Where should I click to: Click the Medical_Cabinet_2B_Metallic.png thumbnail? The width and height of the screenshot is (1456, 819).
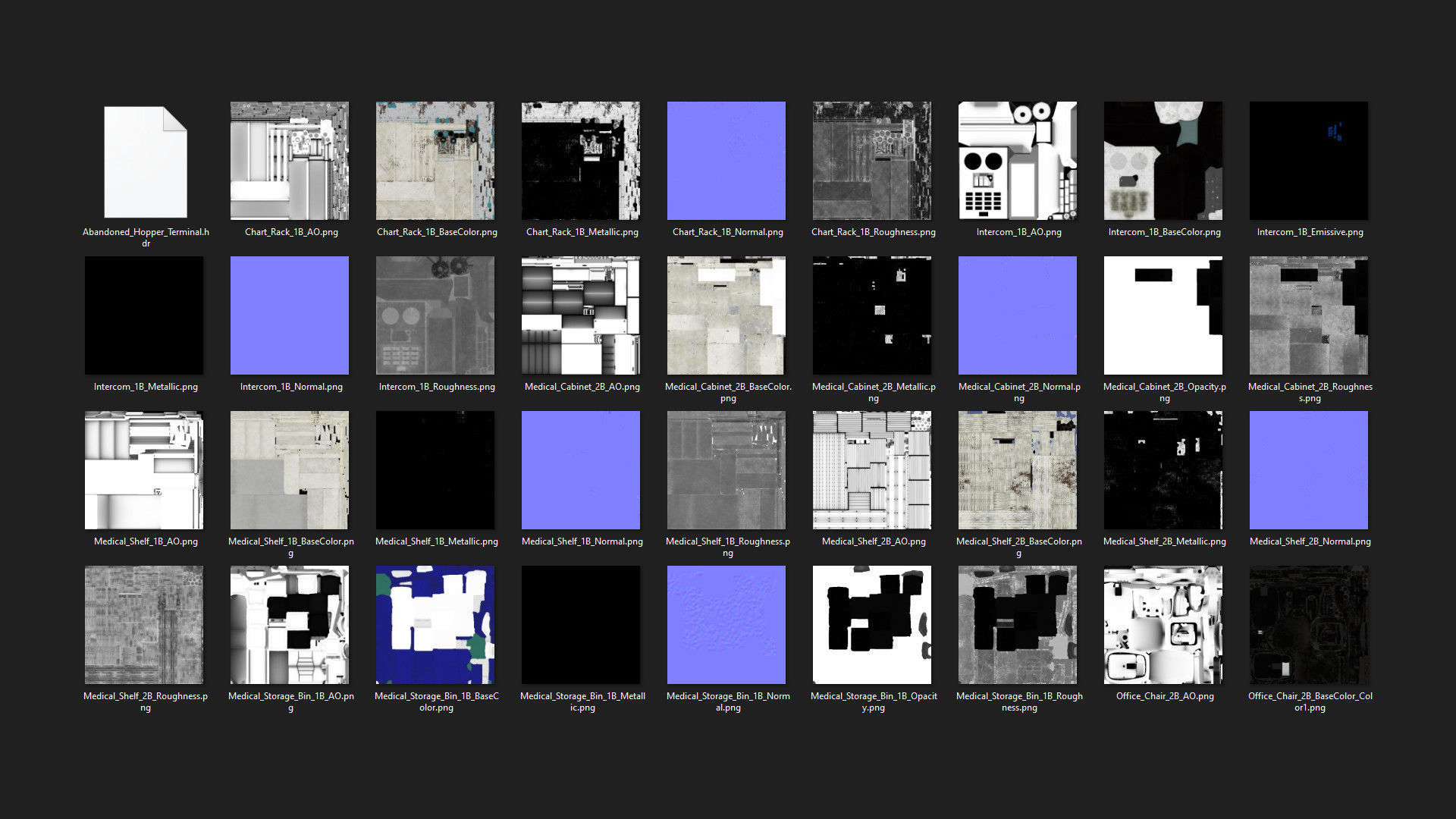(872, 315)
